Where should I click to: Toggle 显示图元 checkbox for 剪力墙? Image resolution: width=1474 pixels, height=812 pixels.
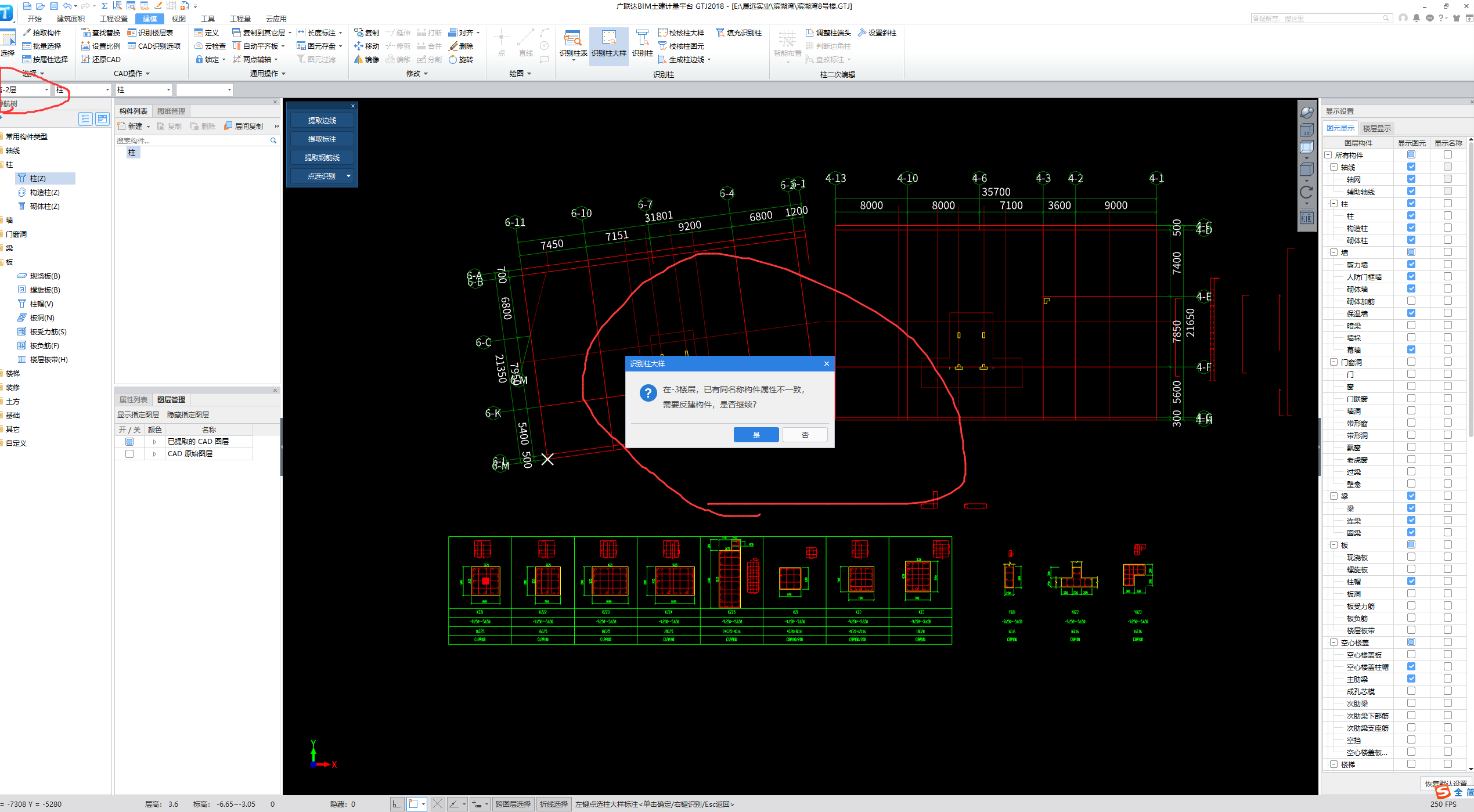tap(1411, 265)
